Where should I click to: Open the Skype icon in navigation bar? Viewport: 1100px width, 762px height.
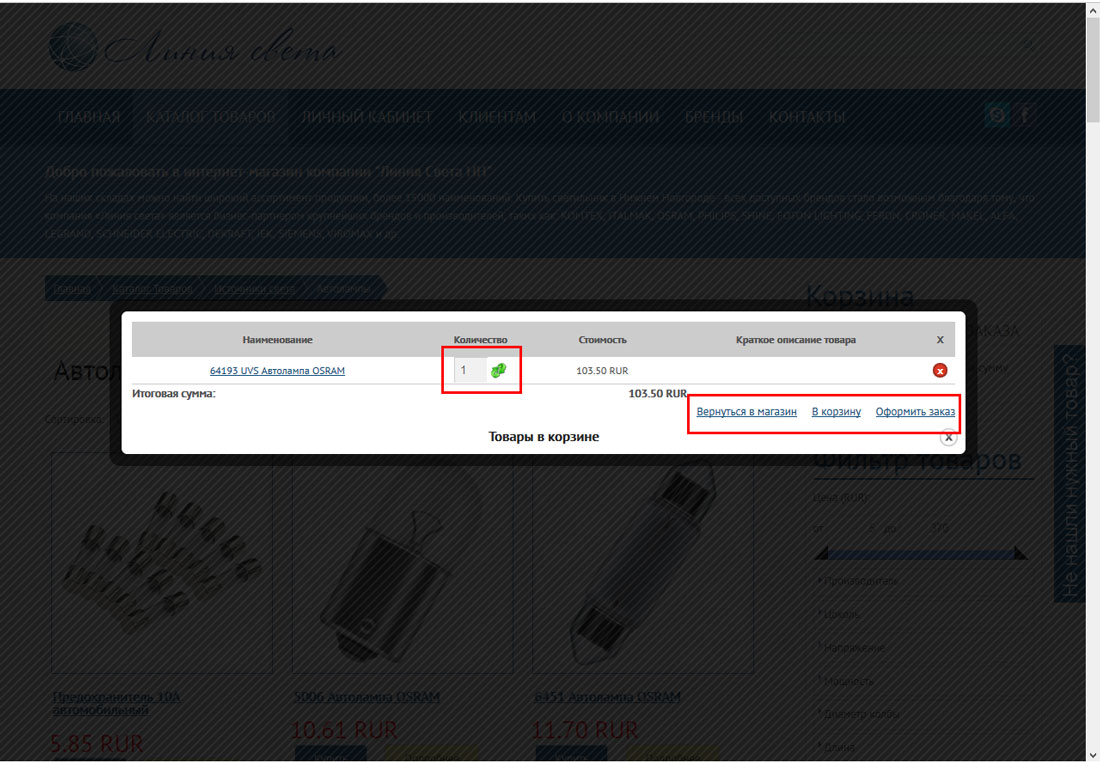click(997, 114)
